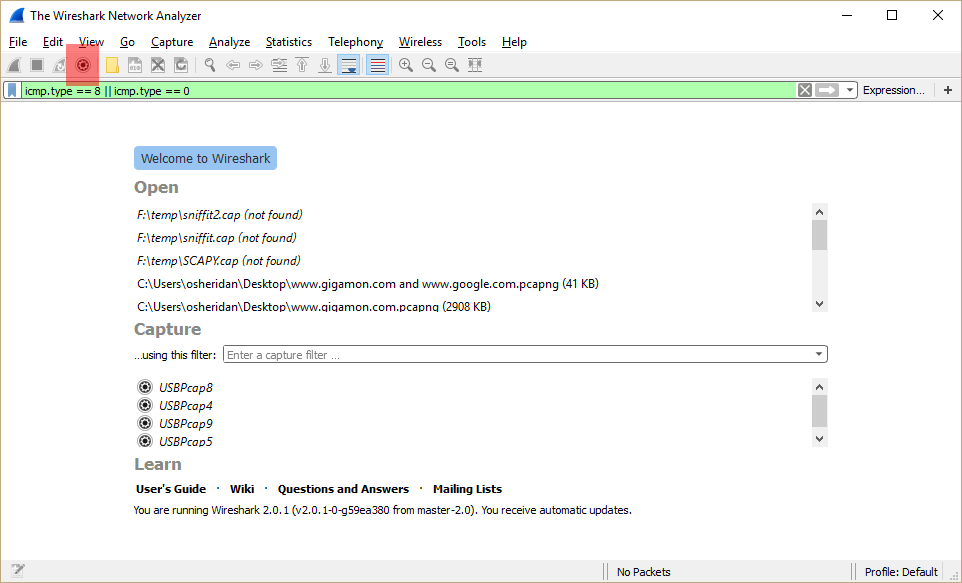
Task: Open display filter history dropdown arrow
Action: point(849,91)
